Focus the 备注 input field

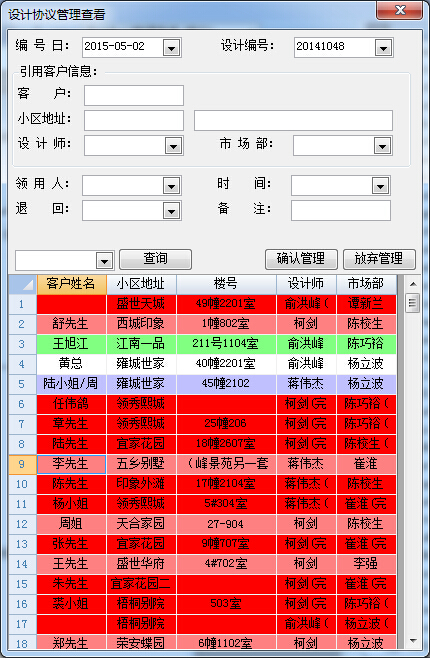[341, 210]
